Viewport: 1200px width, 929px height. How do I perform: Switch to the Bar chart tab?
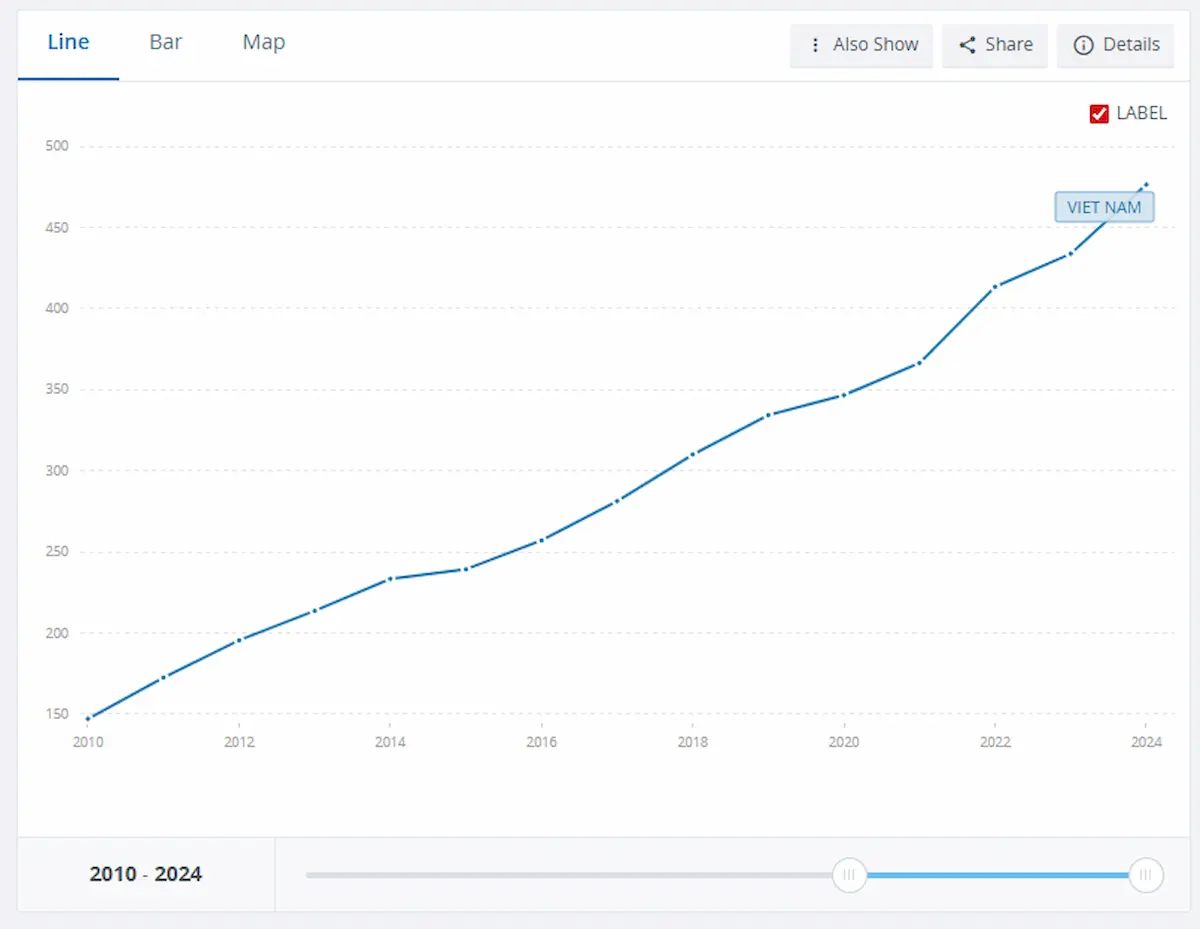[x=166, y=42]
